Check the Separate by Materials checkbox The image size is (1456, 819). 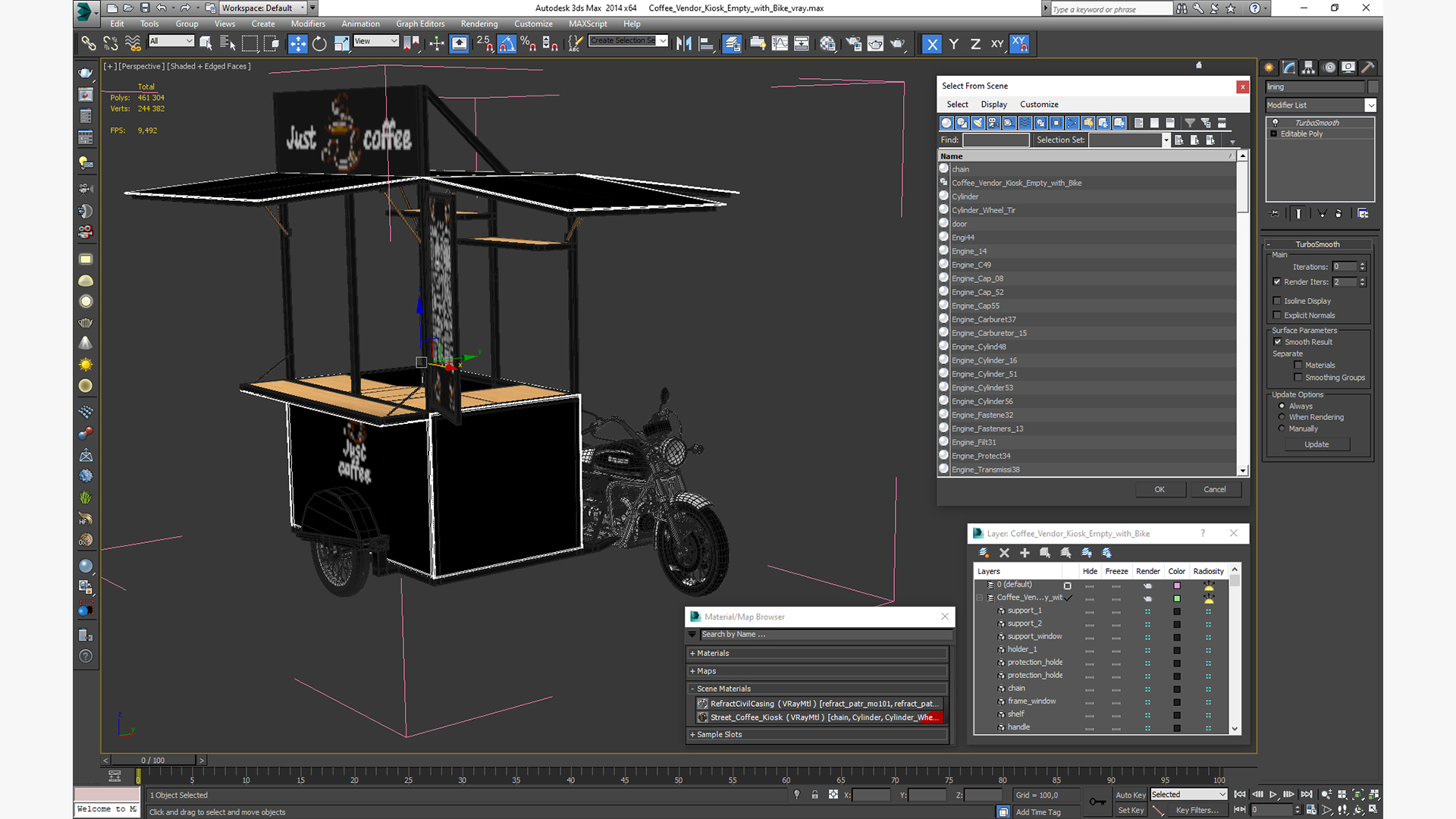(x=1298, y=366)
